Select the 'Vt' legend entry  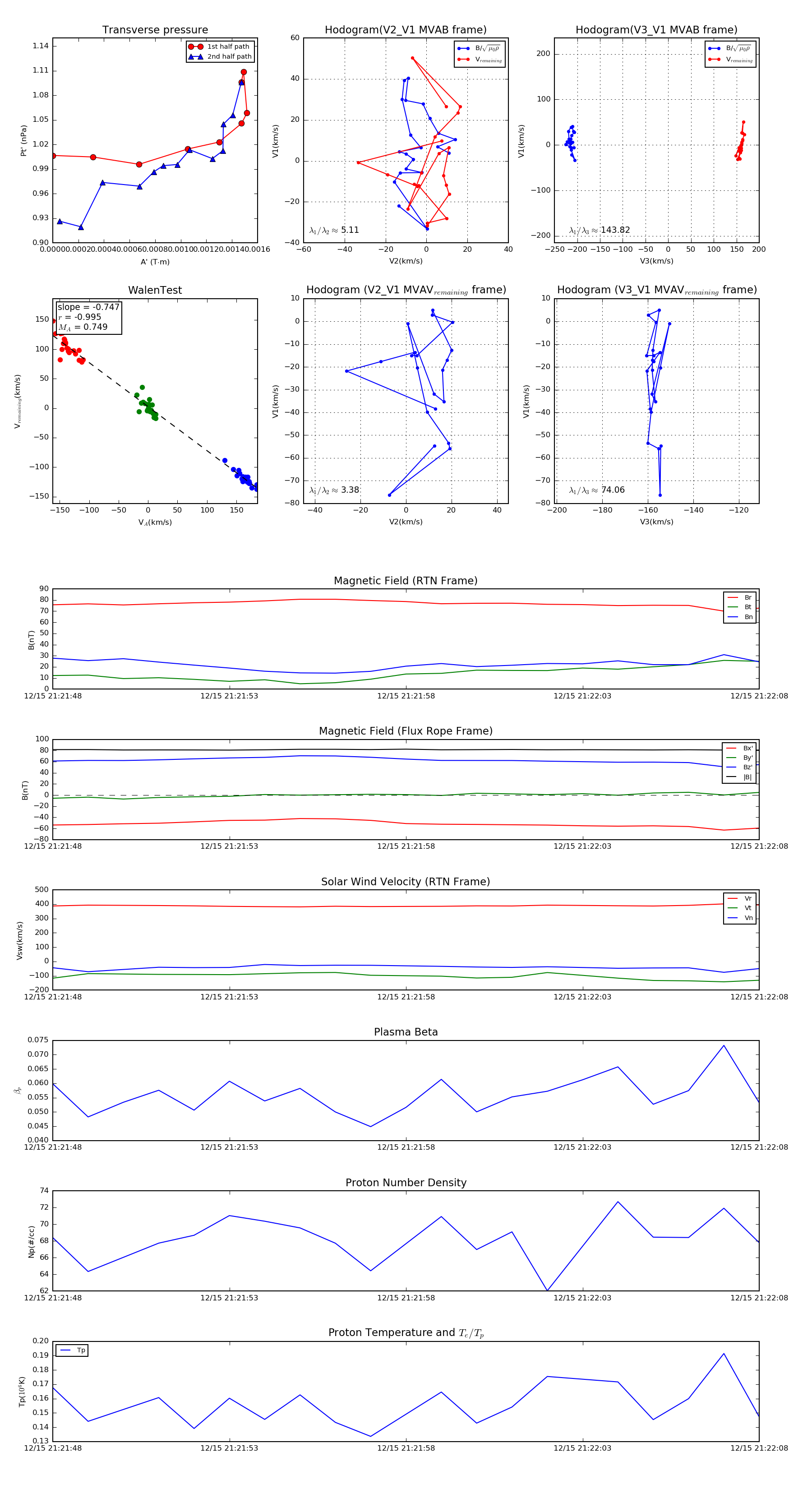point(740,907)
